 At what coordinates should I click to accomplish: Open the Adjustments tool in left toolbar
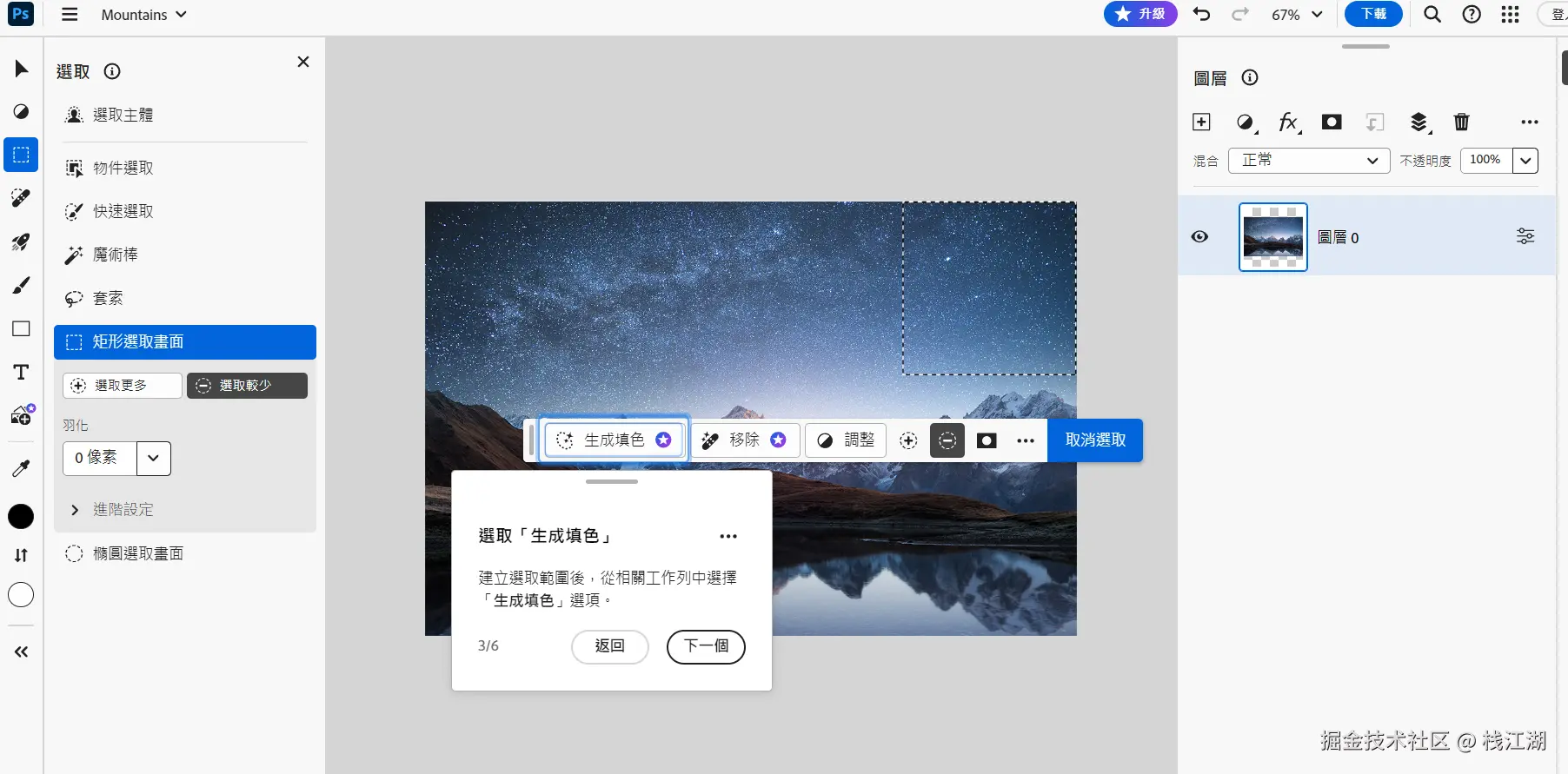point(21,111)
